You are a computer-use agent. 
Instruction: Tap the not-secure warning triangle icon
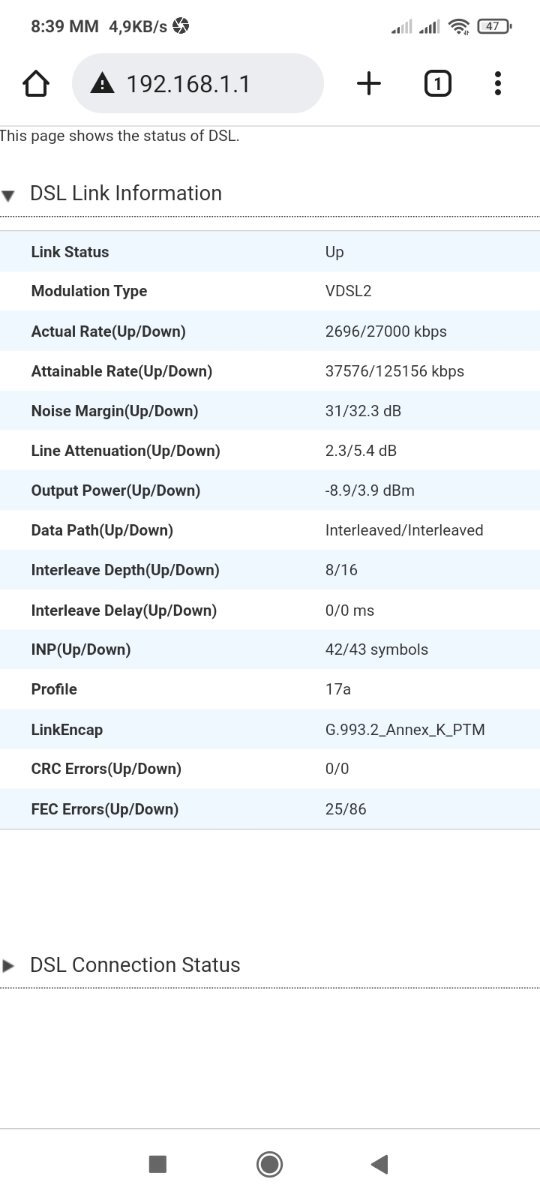pos(102,84)
